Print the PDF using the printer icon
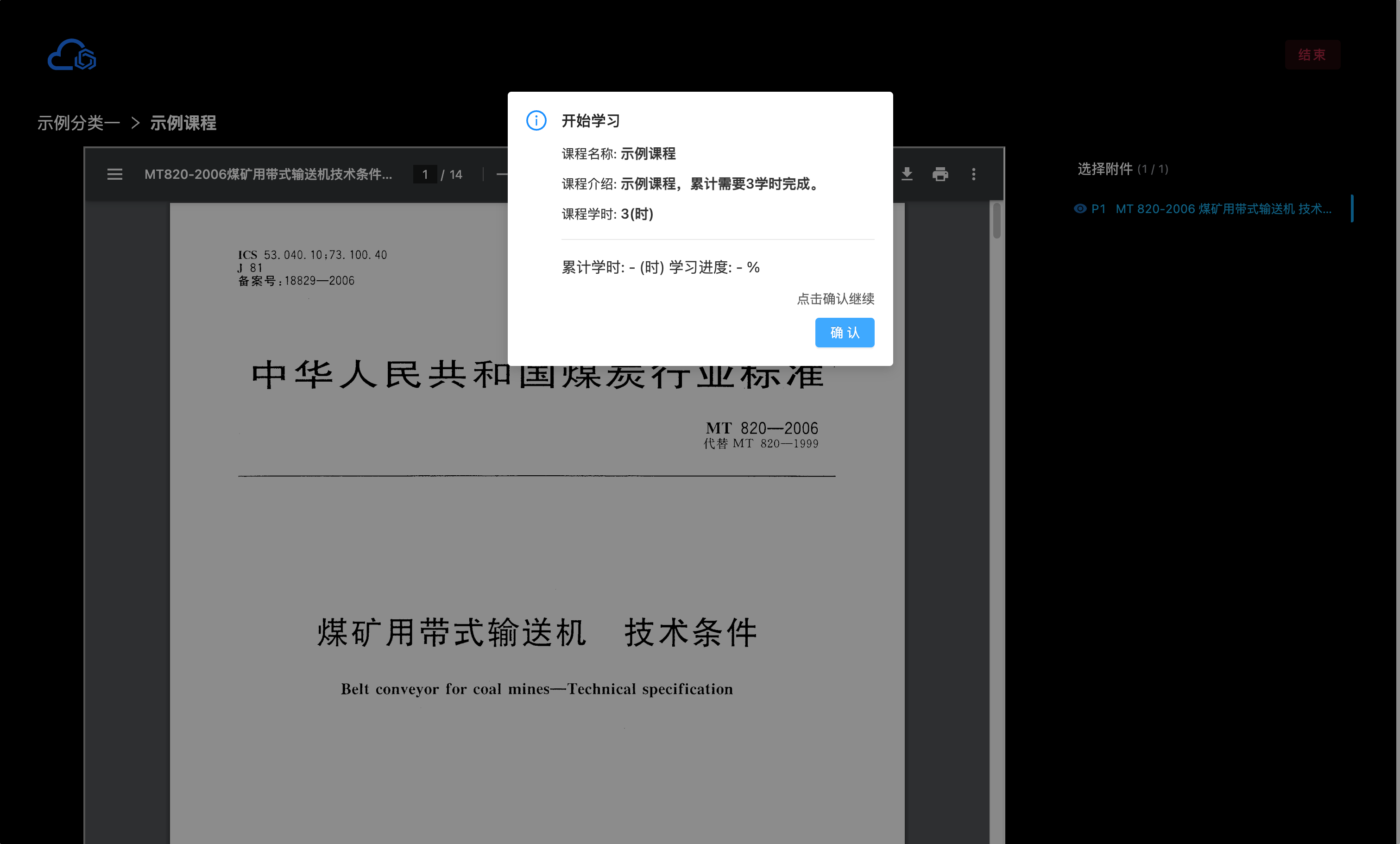This screenshot has width=1400, height=844. tap(940, 174)
